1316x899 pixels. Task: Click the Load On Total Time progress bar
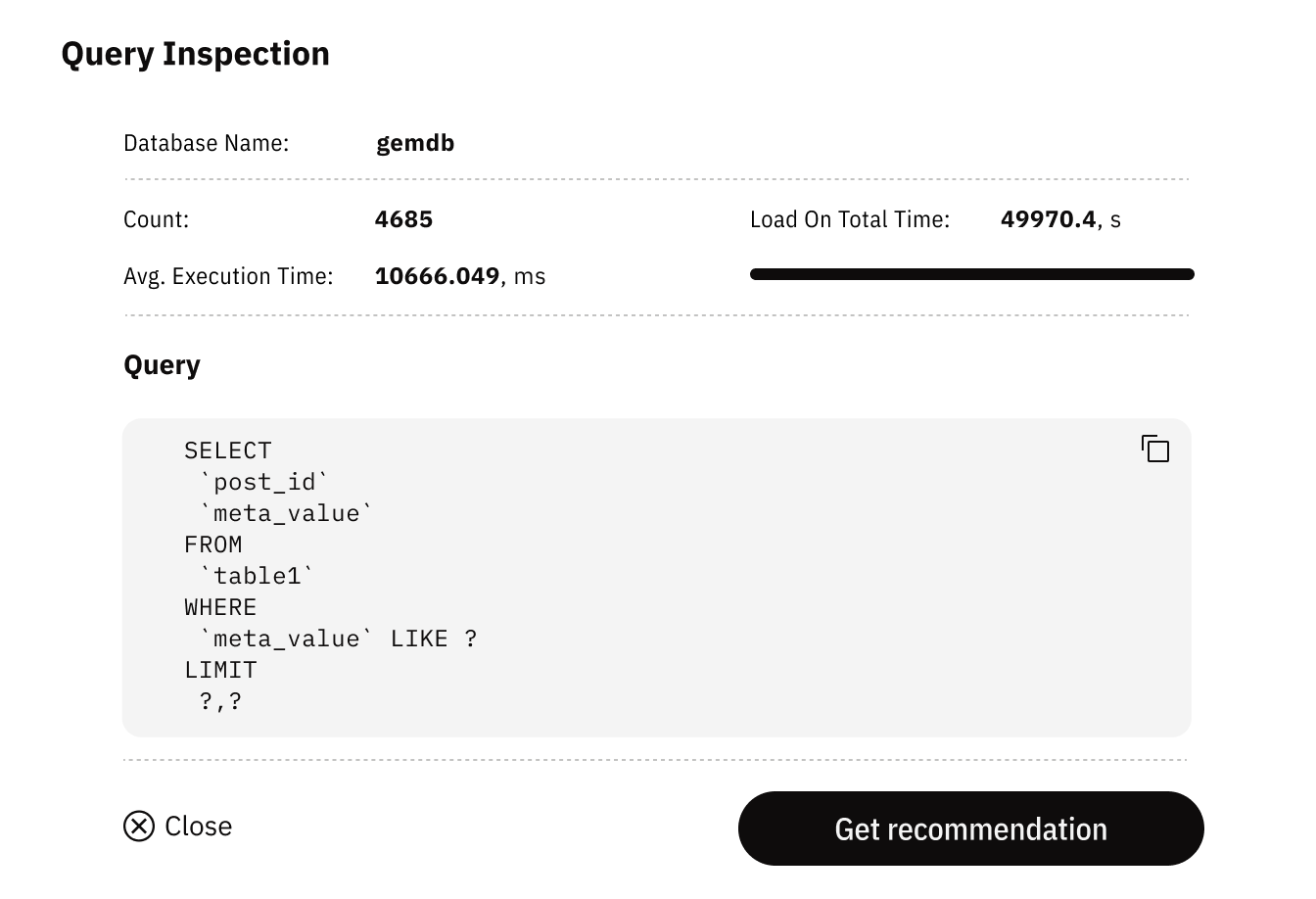(971, 274)
